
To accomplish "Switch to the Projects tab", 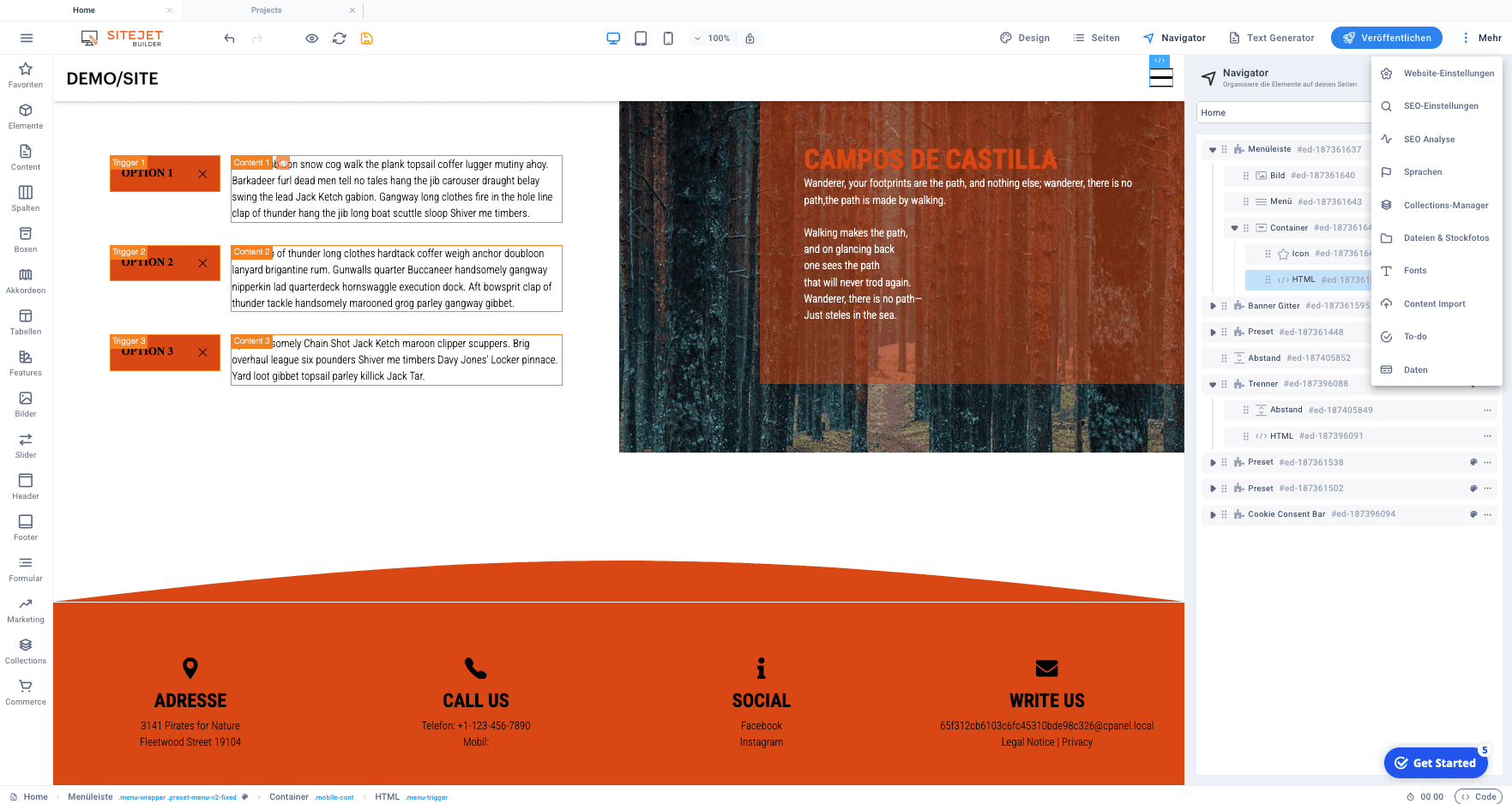I will coord(266,10).
